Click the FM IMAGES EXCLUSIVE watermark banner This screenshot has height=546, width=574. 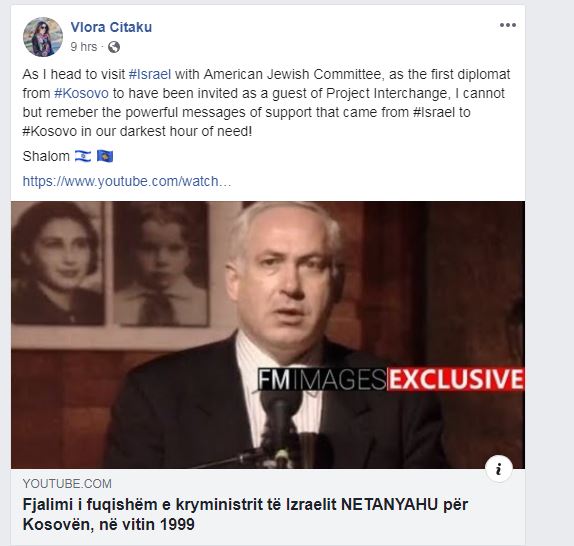point(391,379)
